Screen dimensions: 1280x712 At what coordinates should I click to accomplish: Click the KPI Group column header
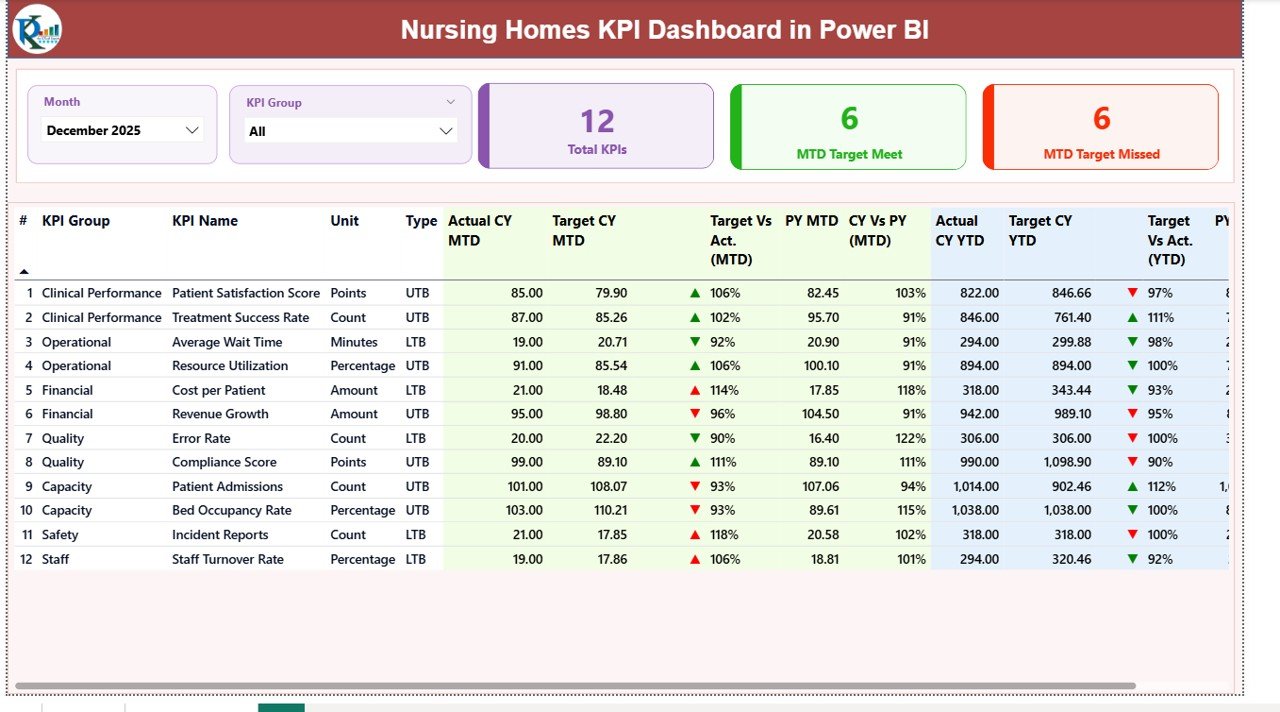pos(76,221)
